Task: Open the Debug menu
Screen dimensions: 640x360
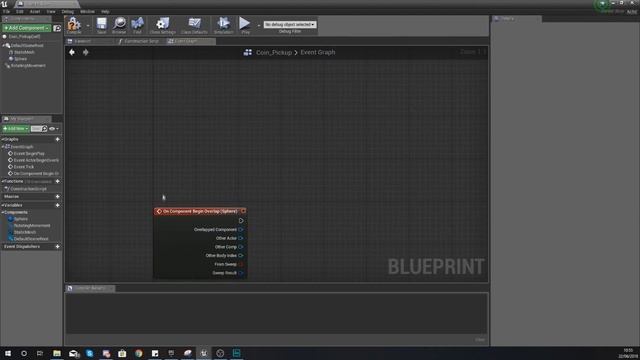Action: coord(68,11)
